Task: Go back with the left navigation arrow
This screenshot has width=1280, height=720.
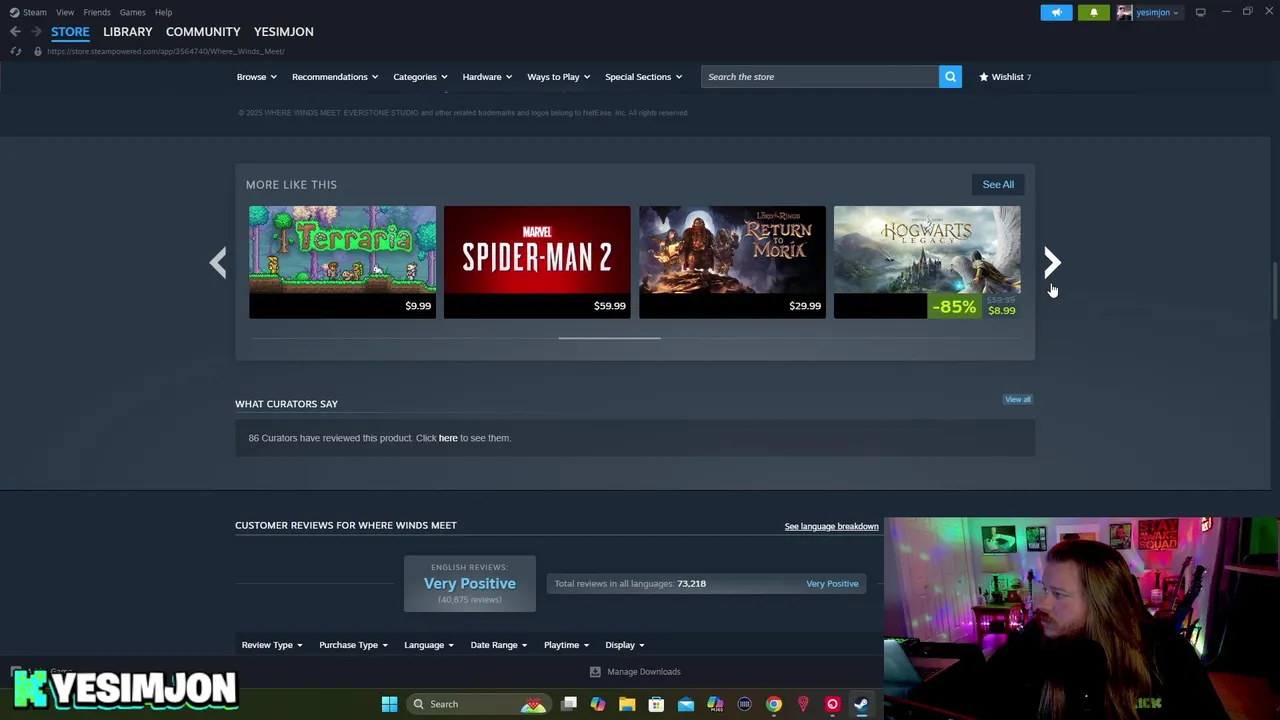Action: coord(15,32)
